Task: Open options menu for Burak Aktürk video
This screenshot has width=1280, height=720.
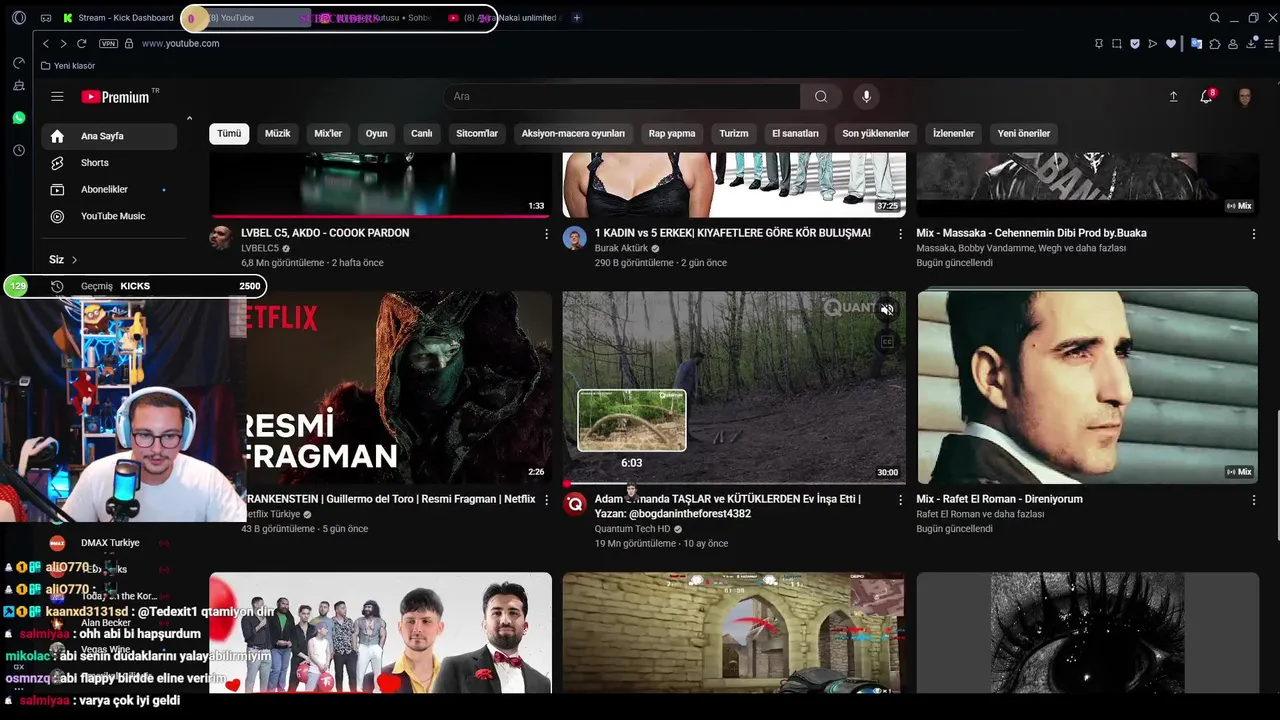Action: (x=900, y=234)
